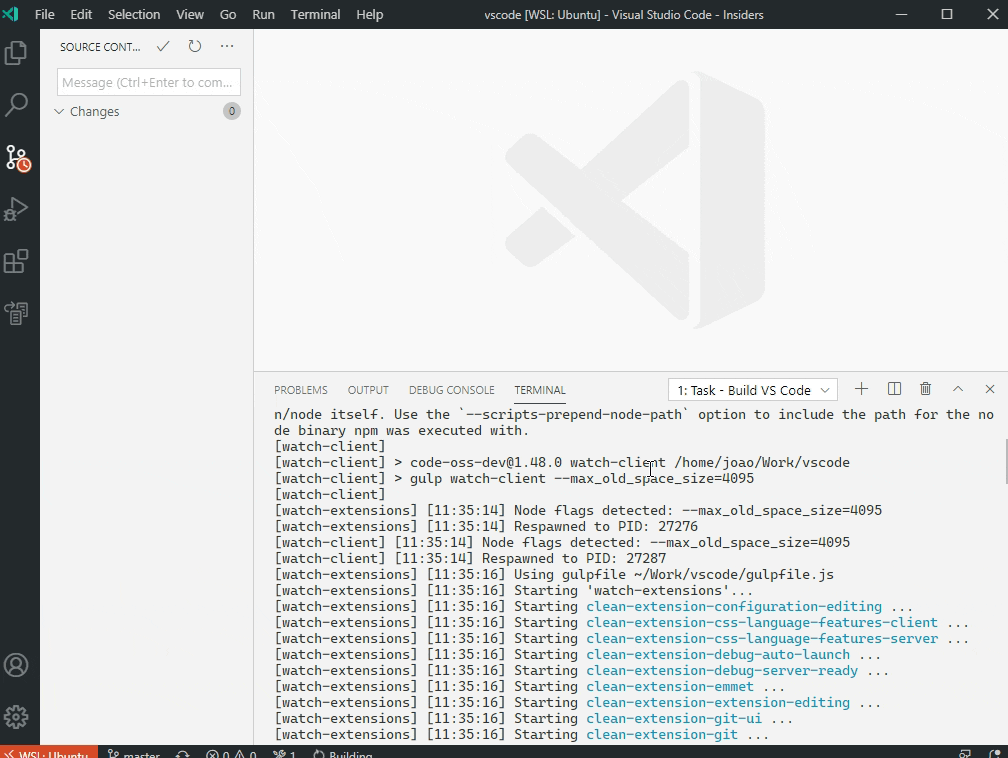Open more Source Control actions ellipsis
Viewport: 1008px width, 758px height.
tap(226, 46)
